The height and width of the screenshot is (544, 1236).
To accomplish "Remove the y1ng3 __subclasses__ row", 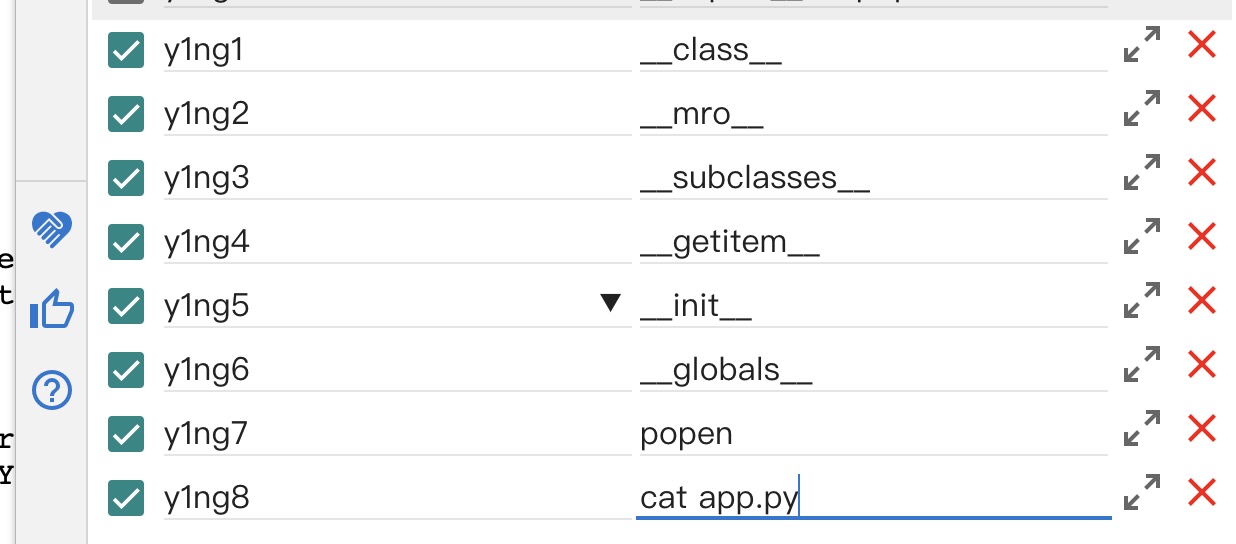I will tap(1201, 173).
